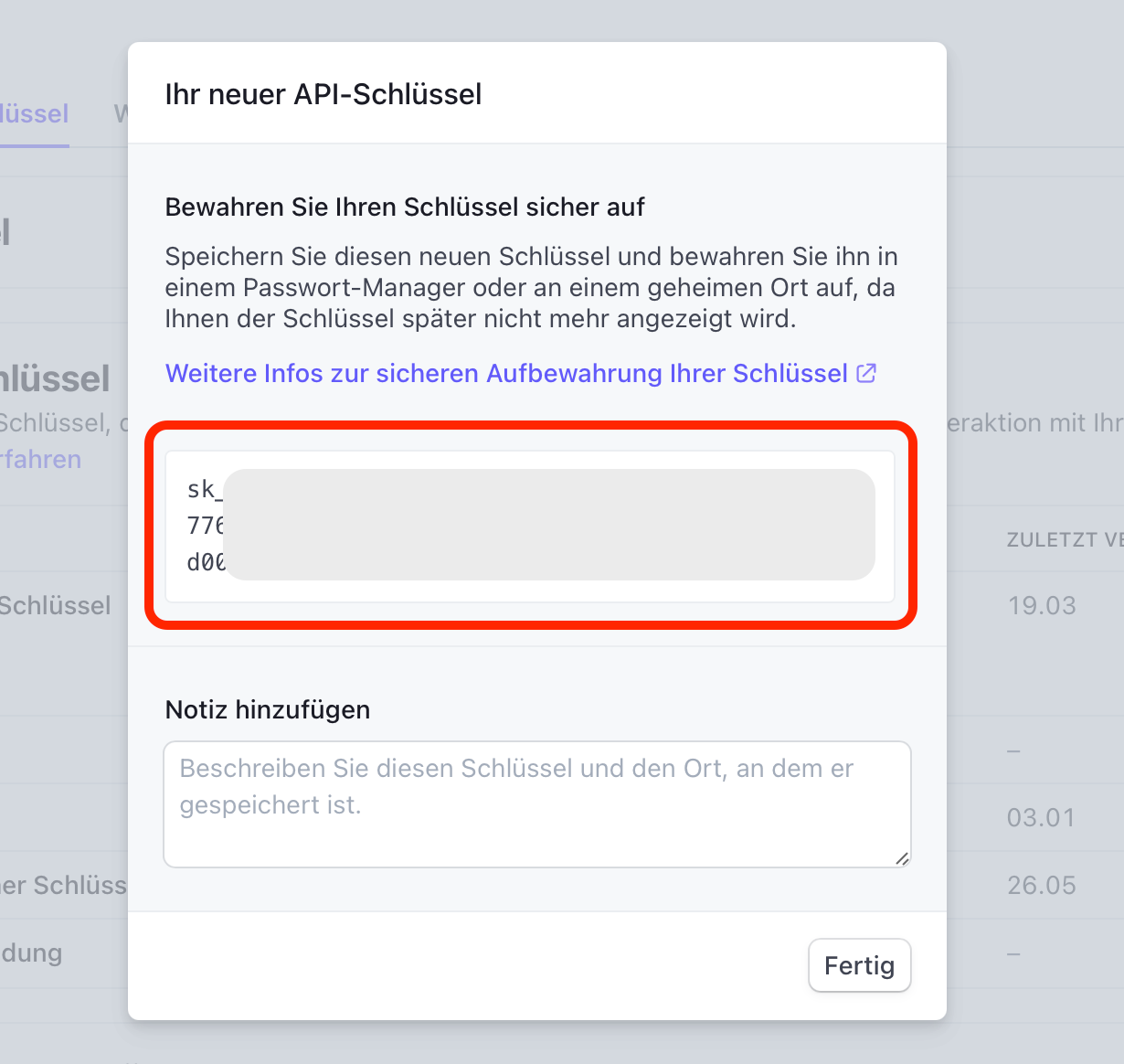Click the gray redacted key block

pos(549,525)
